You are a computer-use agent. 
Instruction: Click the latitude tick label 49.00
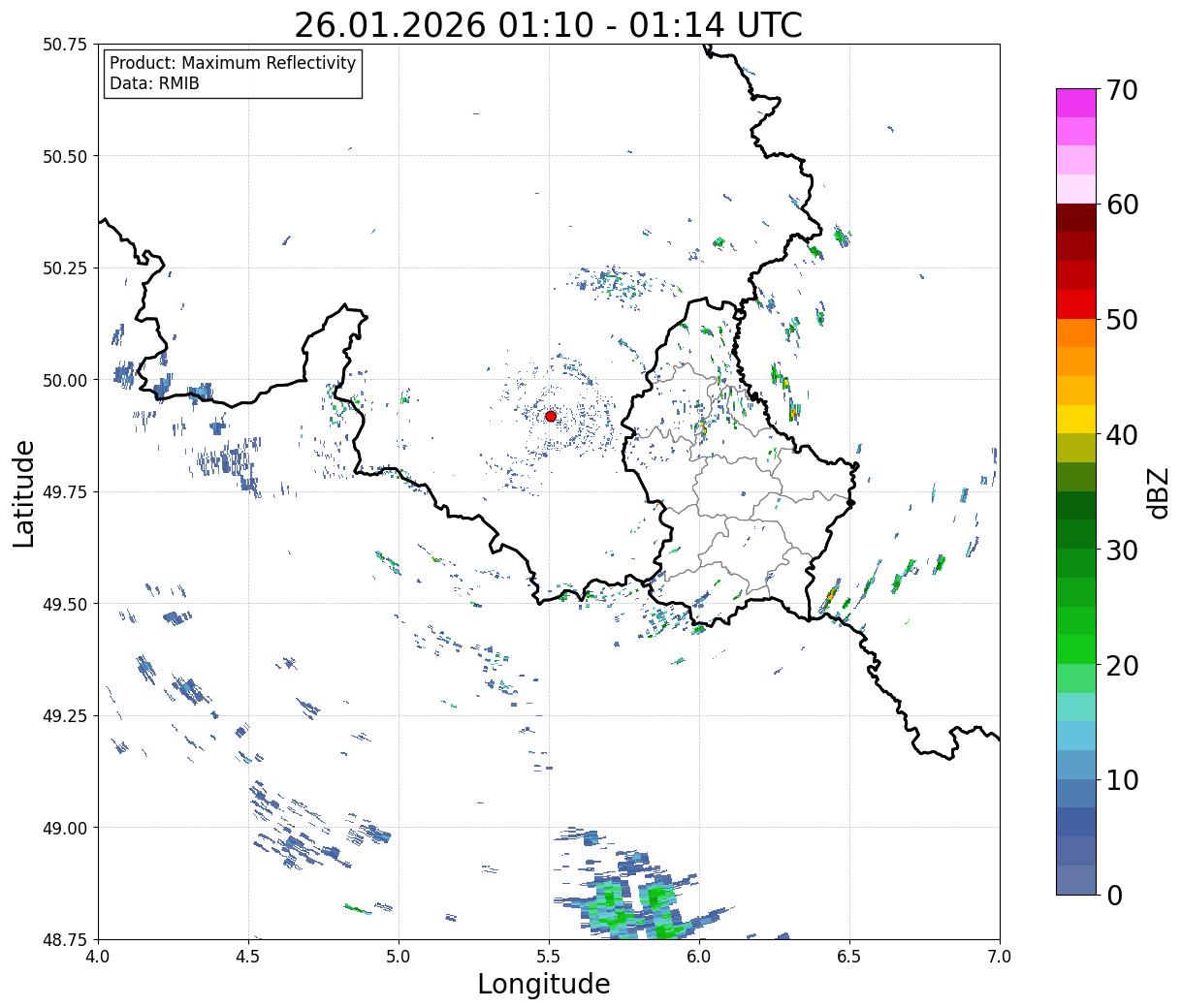tap(64, 828)
